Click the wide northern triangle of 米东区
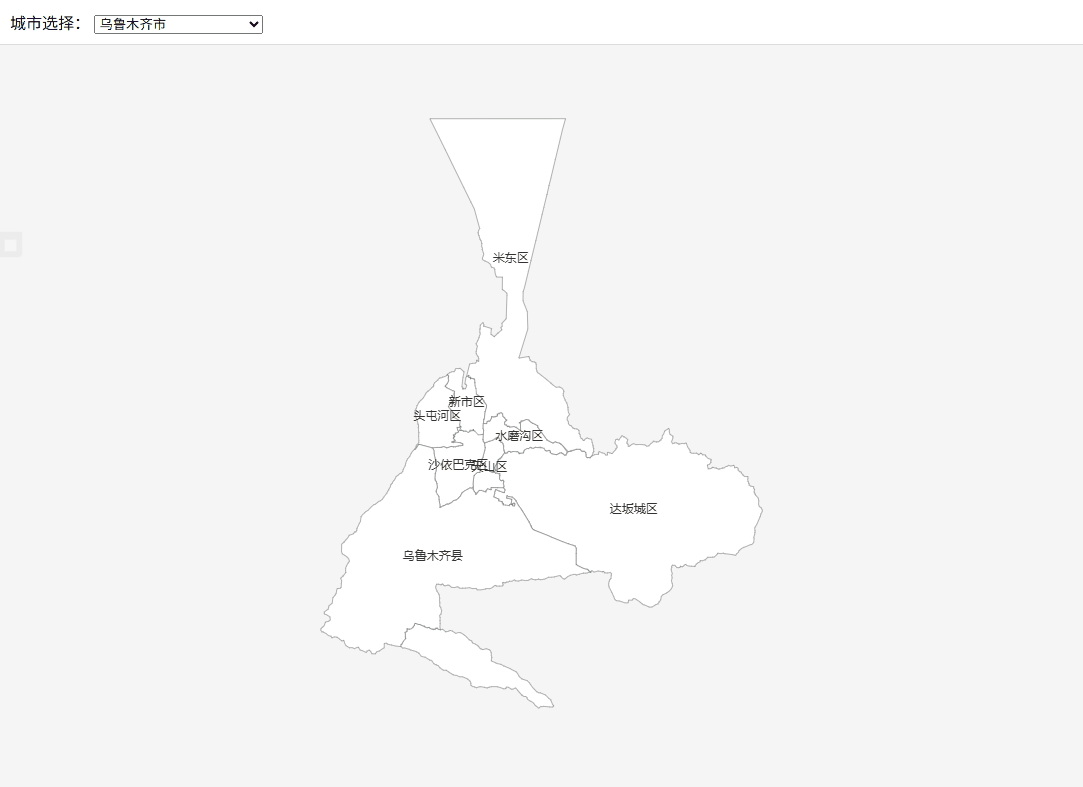The height and width of the screenshot is (787, 1083). [498, 160]
